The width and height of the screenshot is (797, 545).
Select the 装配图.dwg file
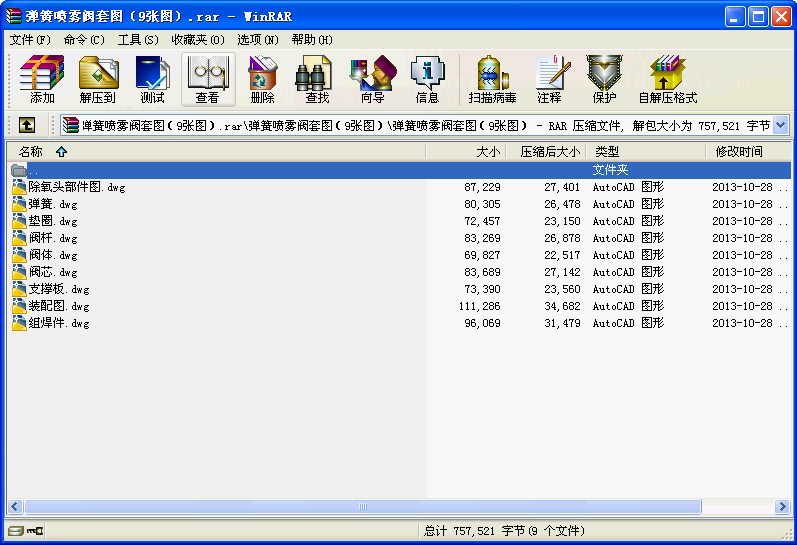pyautogui.click(x=58, y=306)
